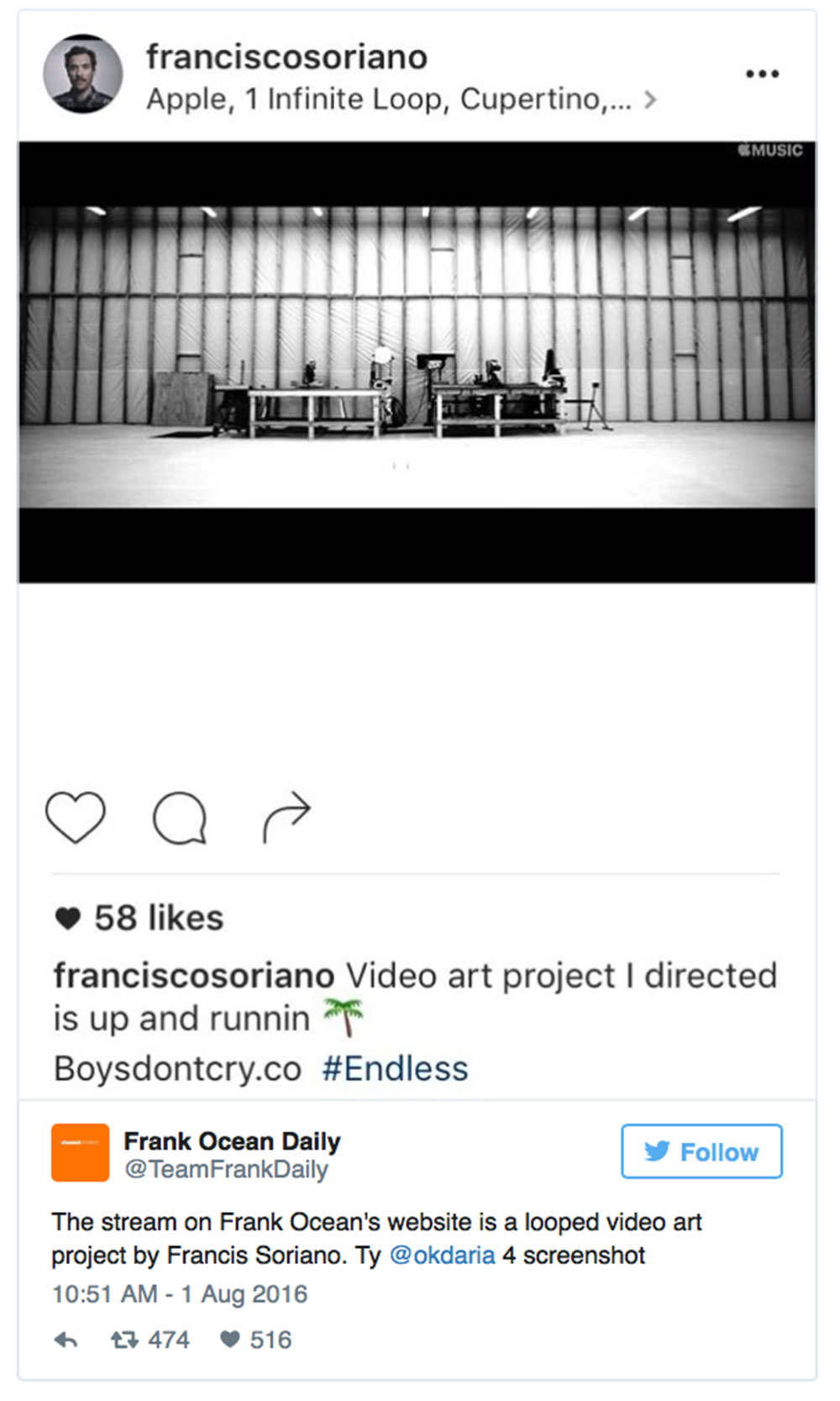Open the three-dot options menu

click(762, 74)
